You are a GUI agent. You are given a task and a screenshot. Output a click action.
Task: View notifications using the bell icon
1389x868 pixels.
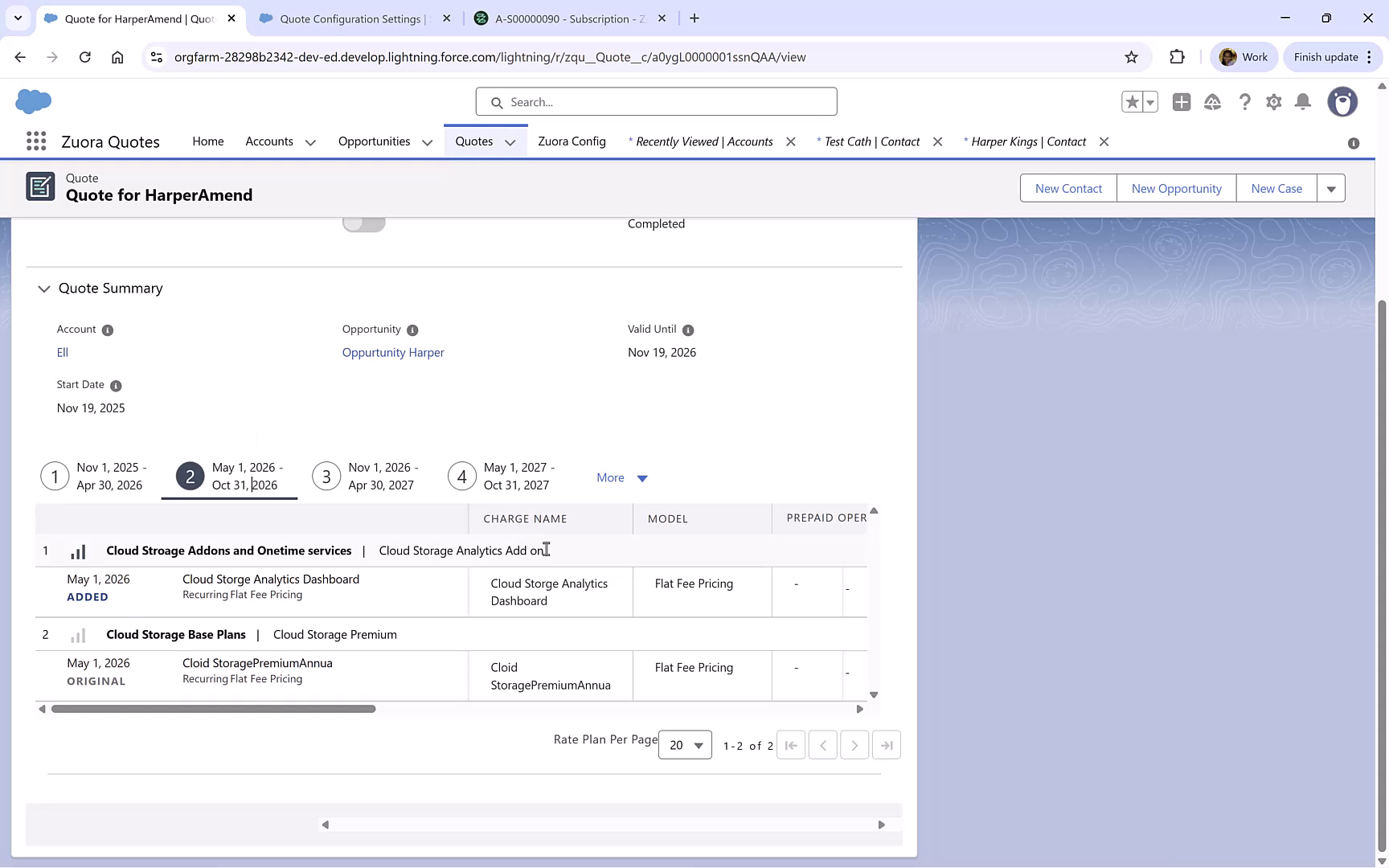point(1303,102)
